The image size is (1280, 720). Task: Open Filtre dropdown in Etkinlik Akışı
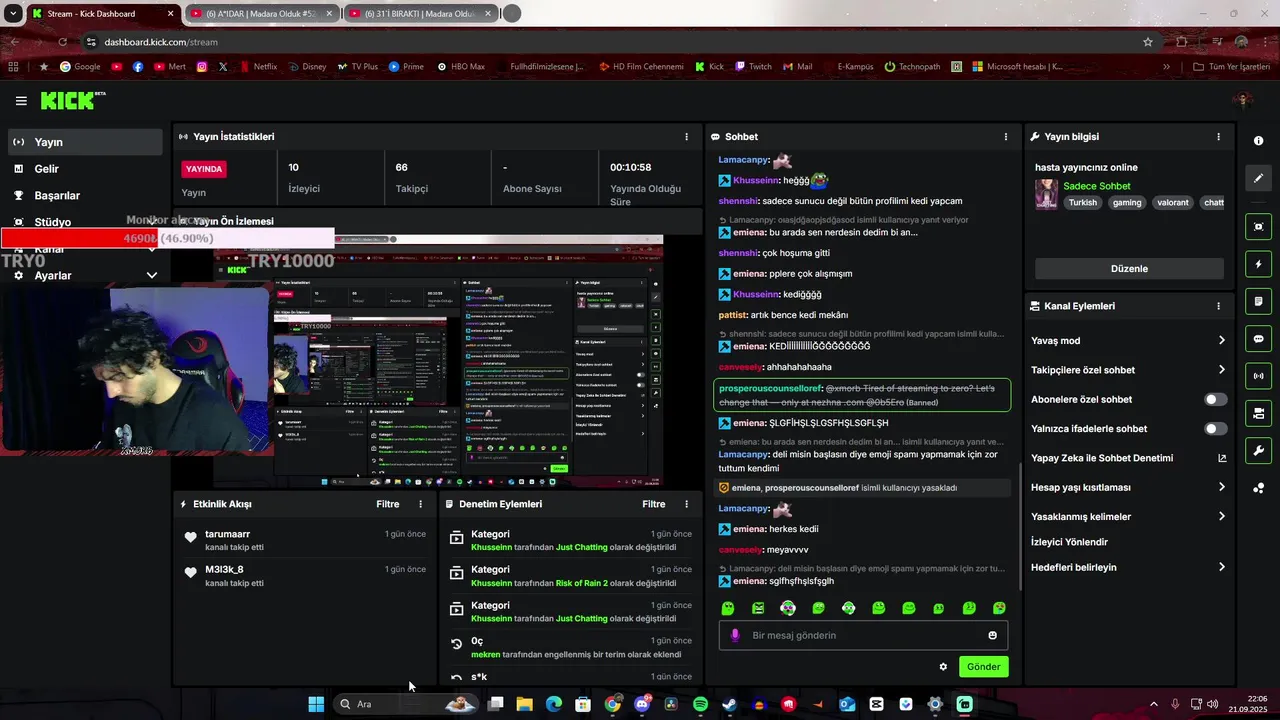[388, 505]
